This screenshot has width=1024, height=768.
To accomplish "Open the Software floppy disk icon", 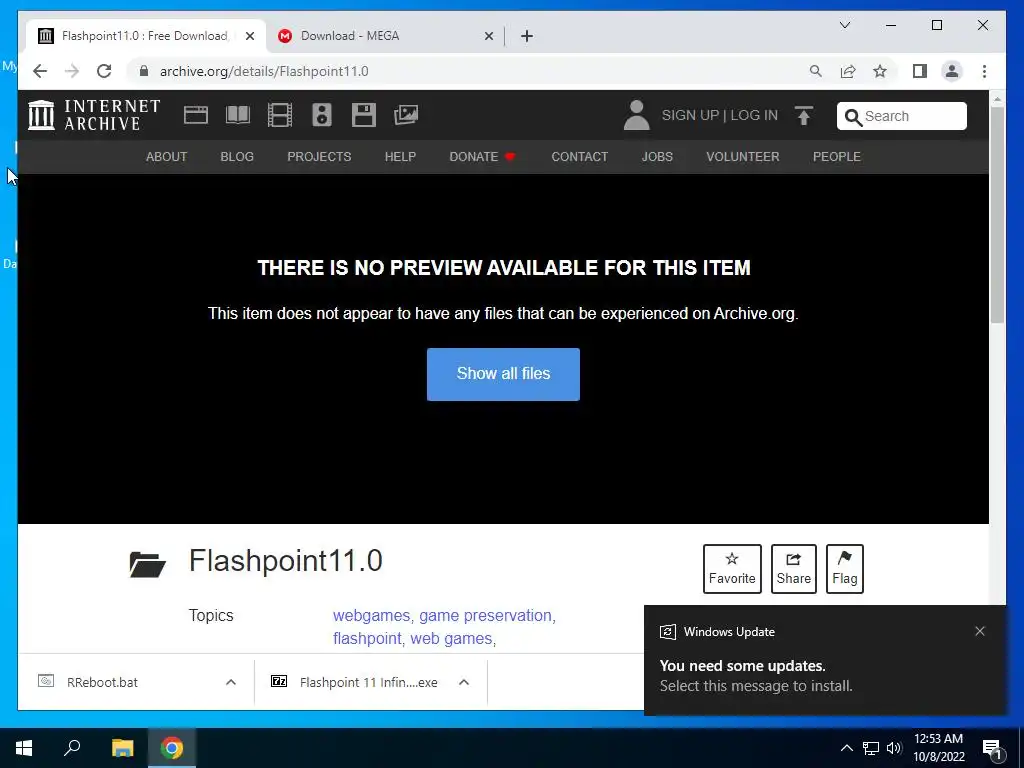I will pos(364,115).
